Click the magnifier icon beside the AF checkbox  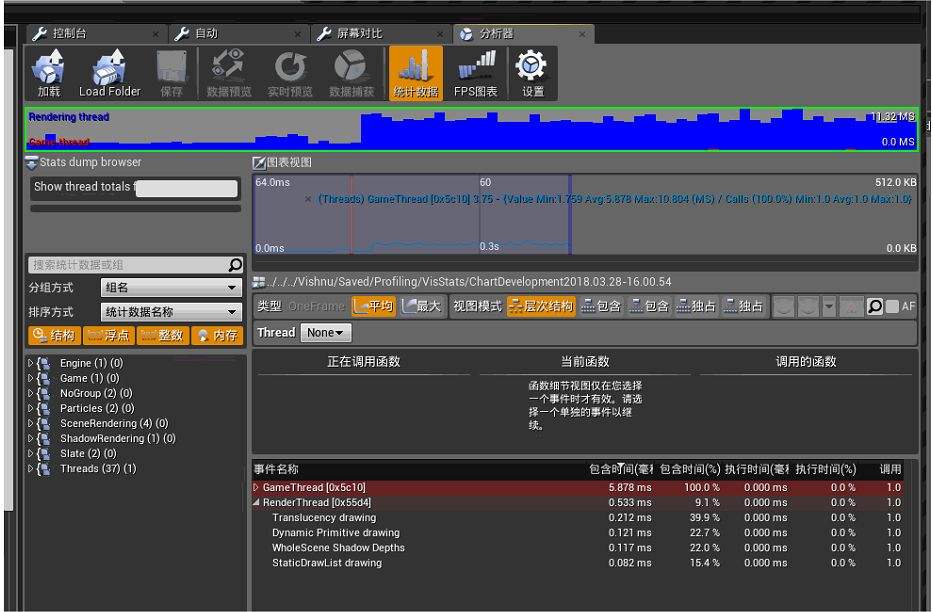(875, 306)
